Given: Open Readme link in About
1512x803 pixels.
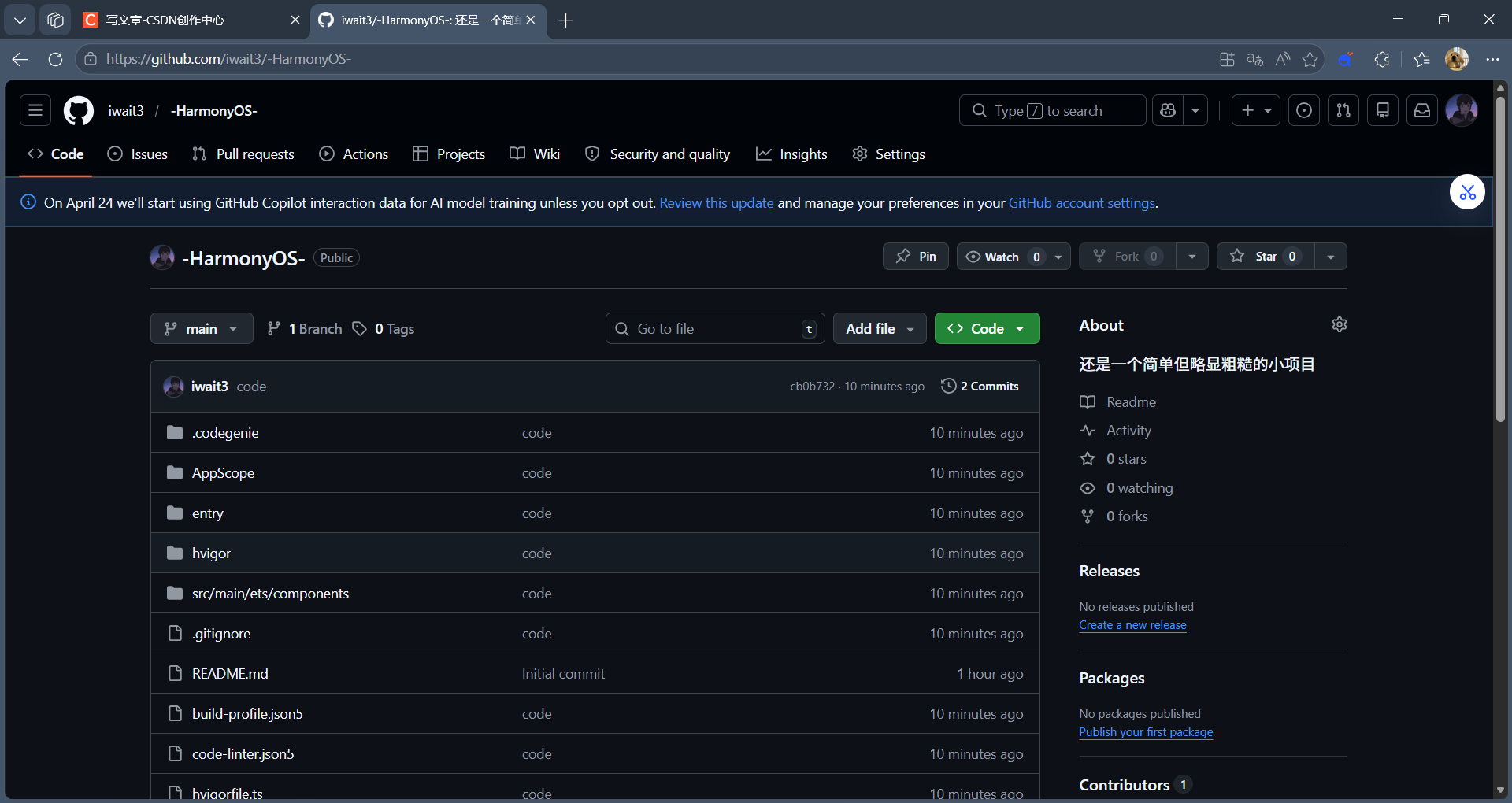Looking at the screenshot, I should pyautogui.click(x=1118, y=402).
